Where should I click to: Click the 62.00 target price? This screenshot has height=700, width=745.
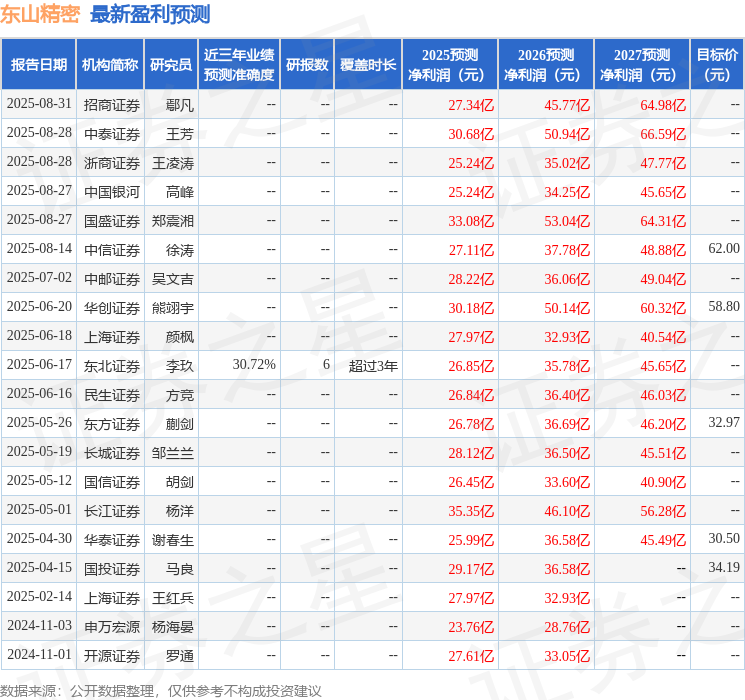724,249
